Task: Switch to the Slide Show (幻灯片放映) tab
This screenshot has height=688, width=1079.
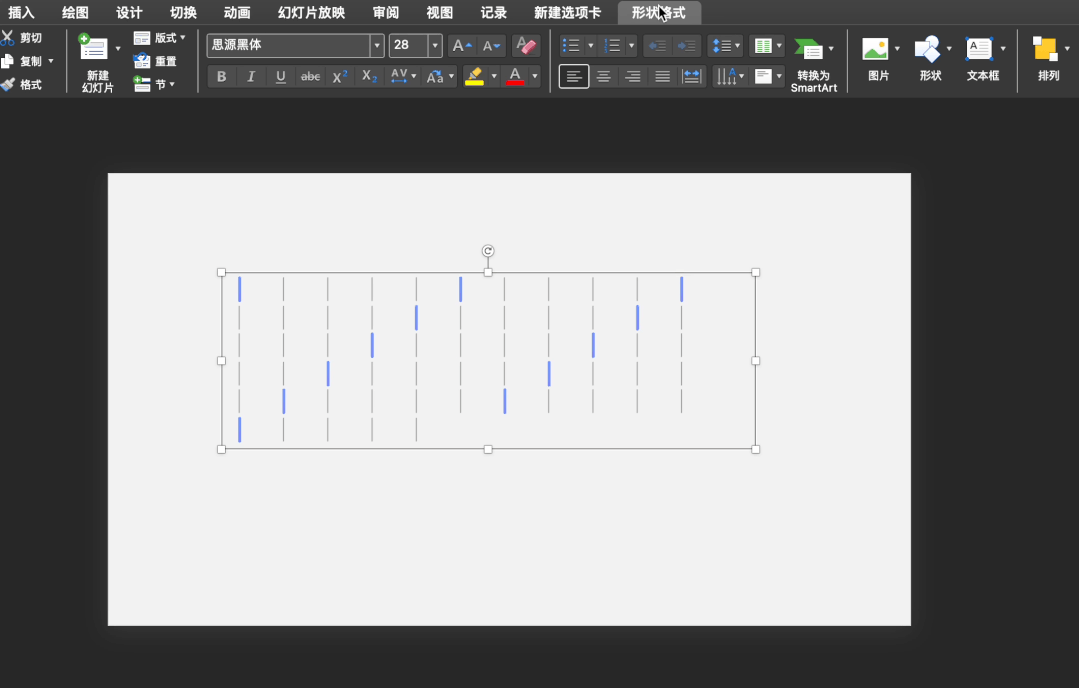Action: [311, 13]
